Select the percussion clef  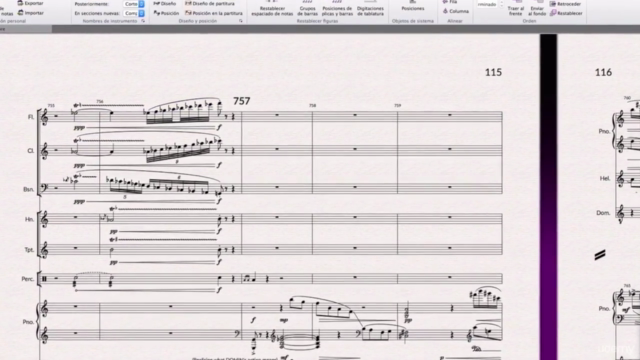click(44, 279)
